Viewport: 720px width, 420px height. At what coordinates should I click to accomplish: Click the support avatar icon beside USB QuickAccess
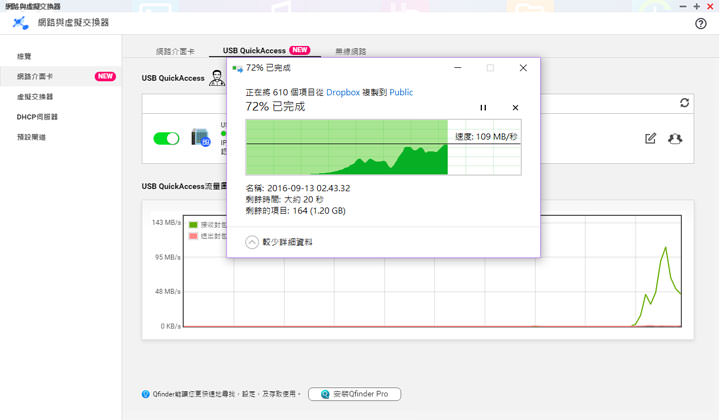[x=216, y=78]
